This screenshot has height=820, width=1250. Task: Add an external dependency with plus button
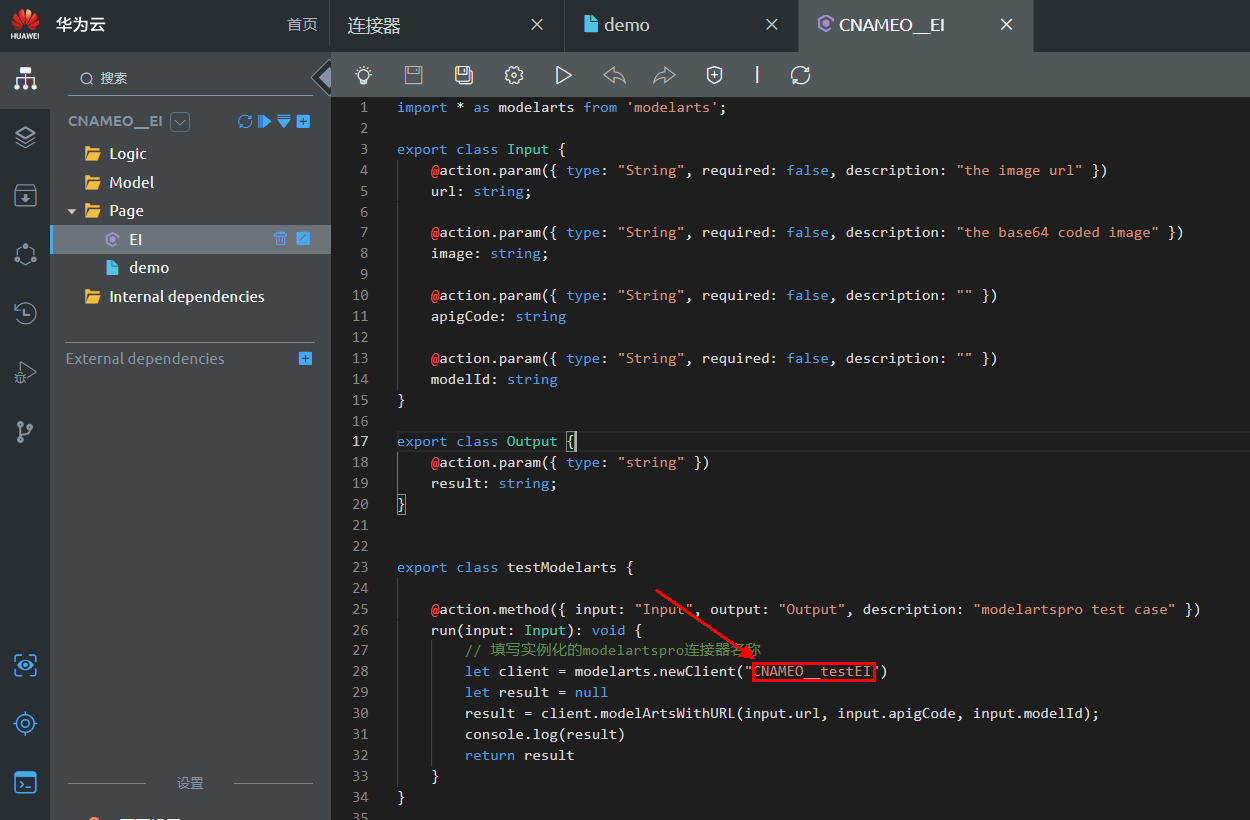coord(306,358)
